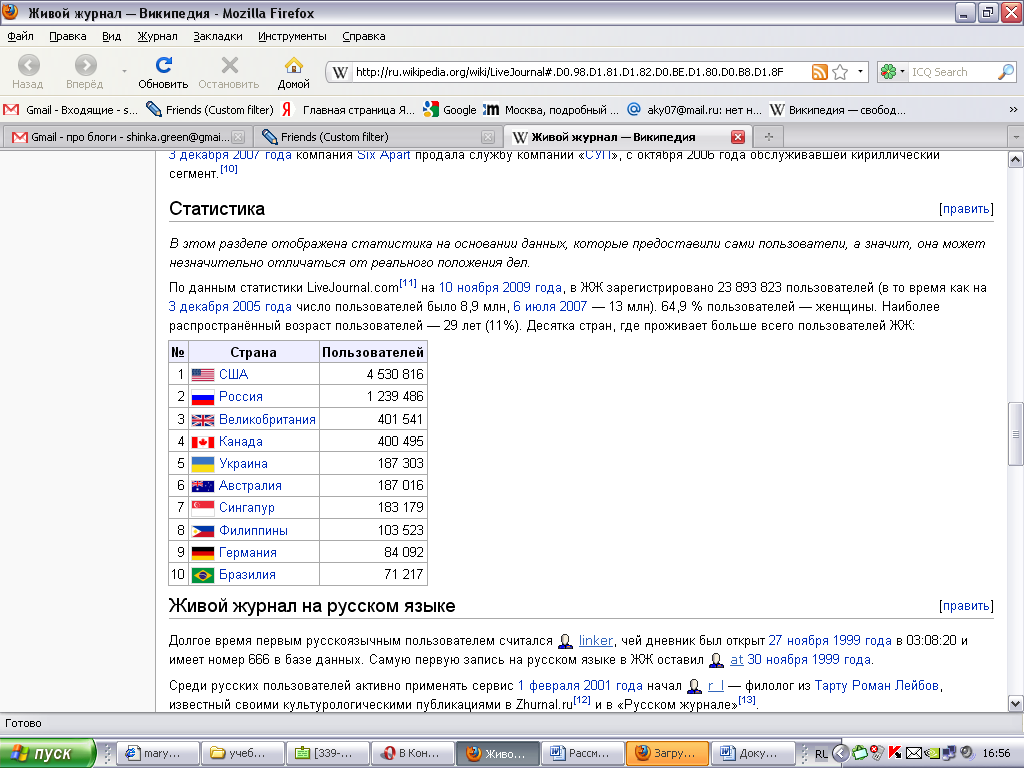Viewport: 1024px width, 768px height.
Task: Open the Инструменты menu
Action: (x=292, y=37)
